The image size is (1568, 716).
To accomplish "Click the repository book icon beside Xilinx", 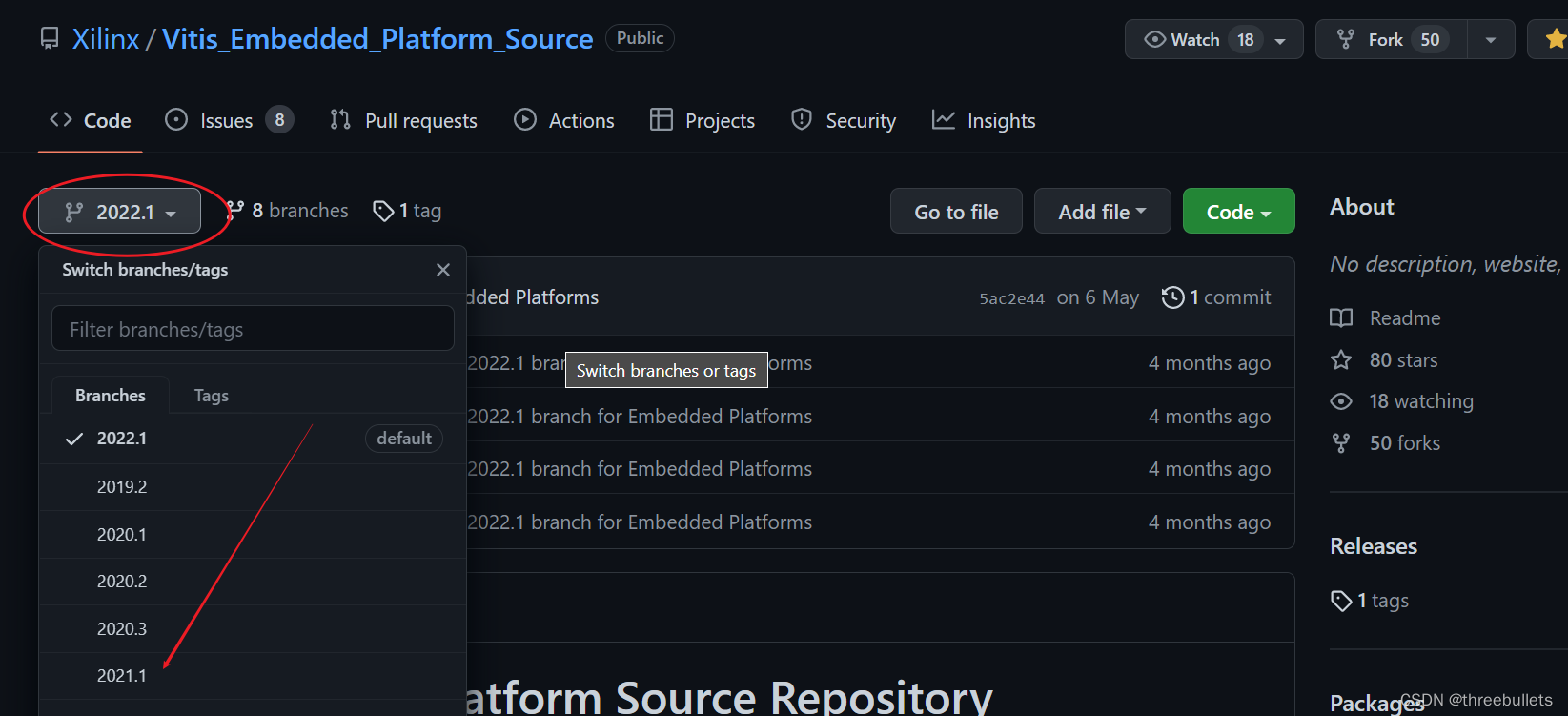I will tap(49, 39).
